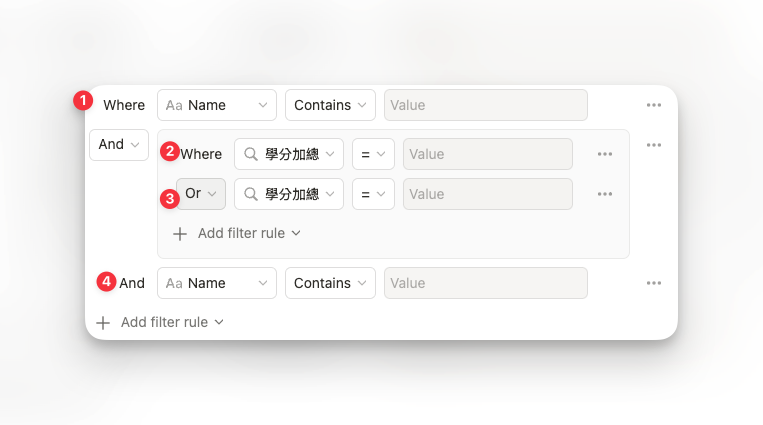This screenshot has height=425, width=763.
Task: Click plus icon for bottom Add filter rule
Action: coord(103,322)
